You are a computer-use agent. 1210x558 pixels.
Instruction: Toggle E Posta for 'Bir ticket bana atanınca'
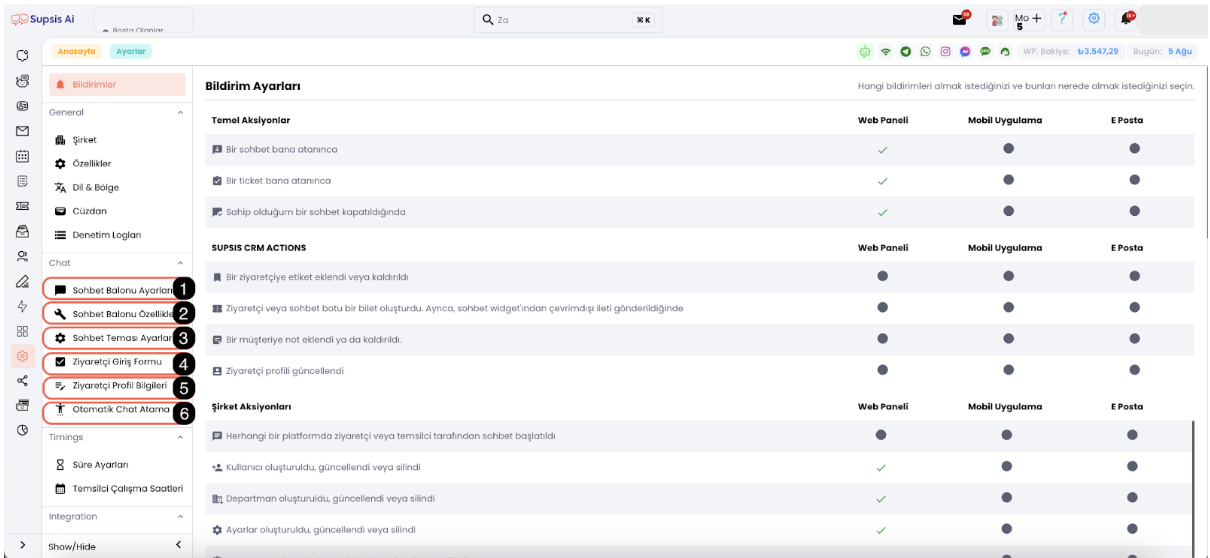click(x=1134, y=180)
